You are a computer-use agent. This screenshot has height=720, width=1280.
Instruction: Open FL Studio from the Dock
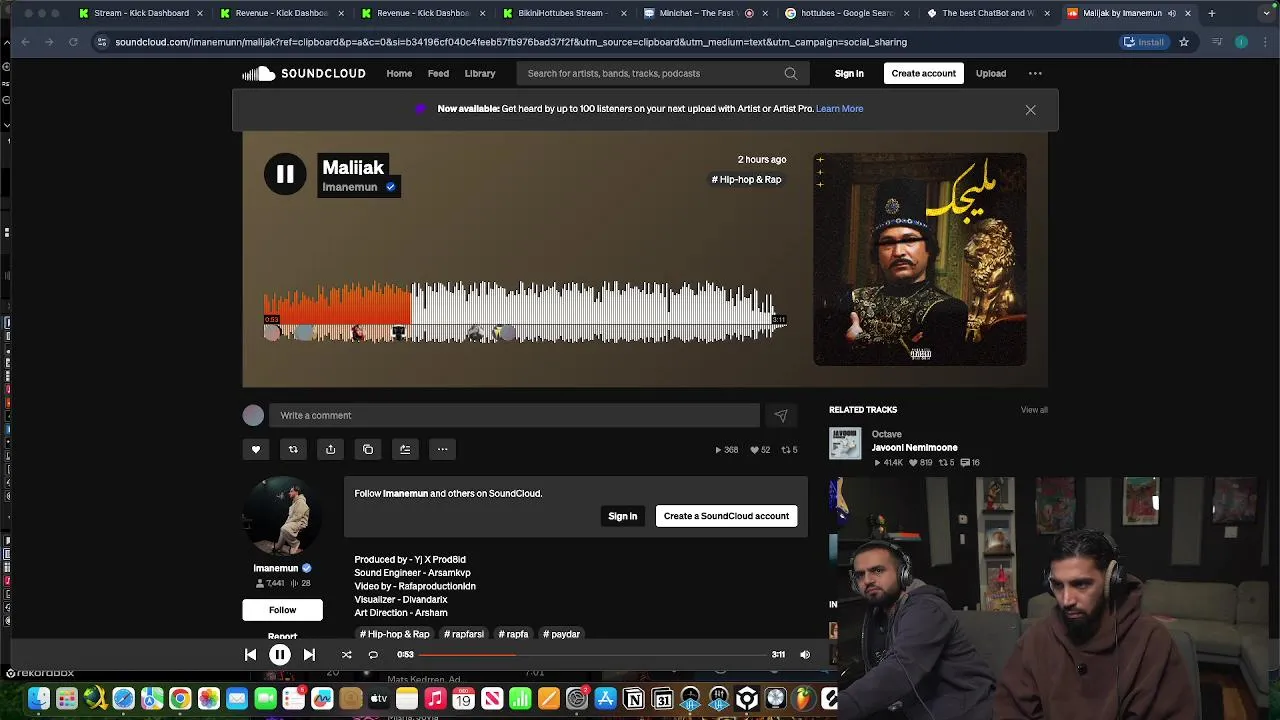[804, 699]
